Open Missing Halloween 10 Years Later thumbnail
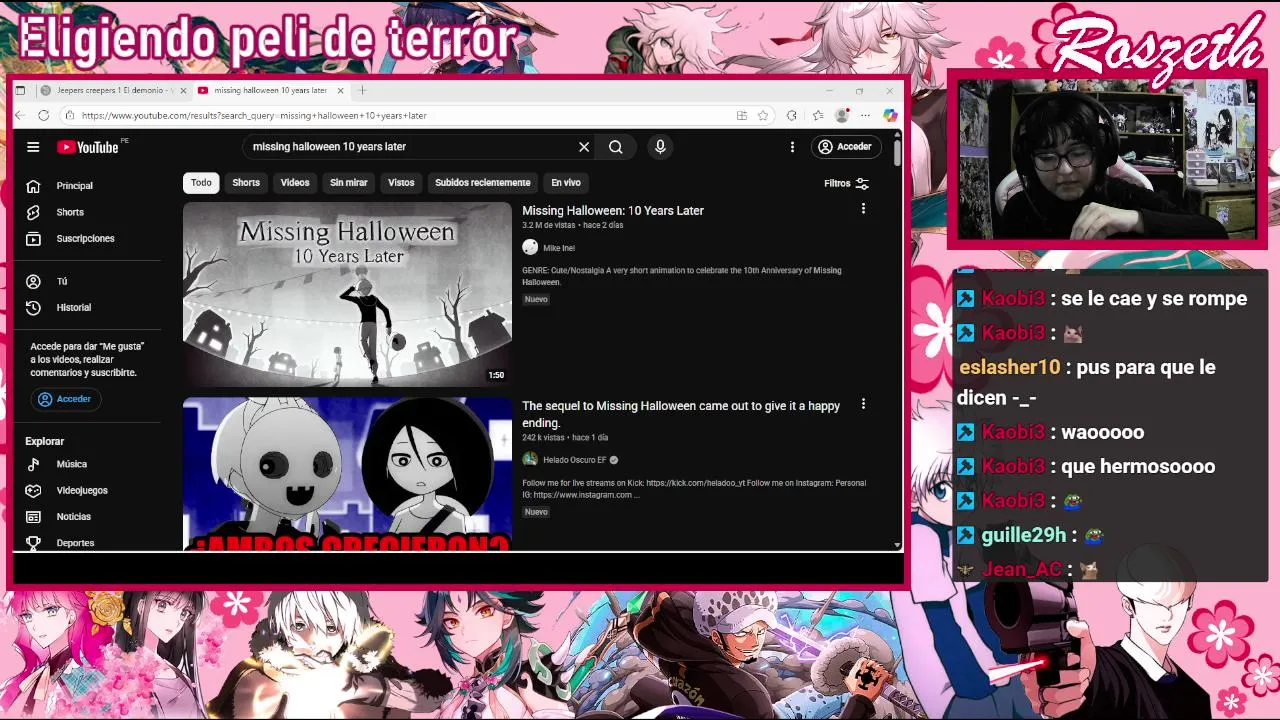The width and height of the screenshot is (1280, 720). point(347,294)
